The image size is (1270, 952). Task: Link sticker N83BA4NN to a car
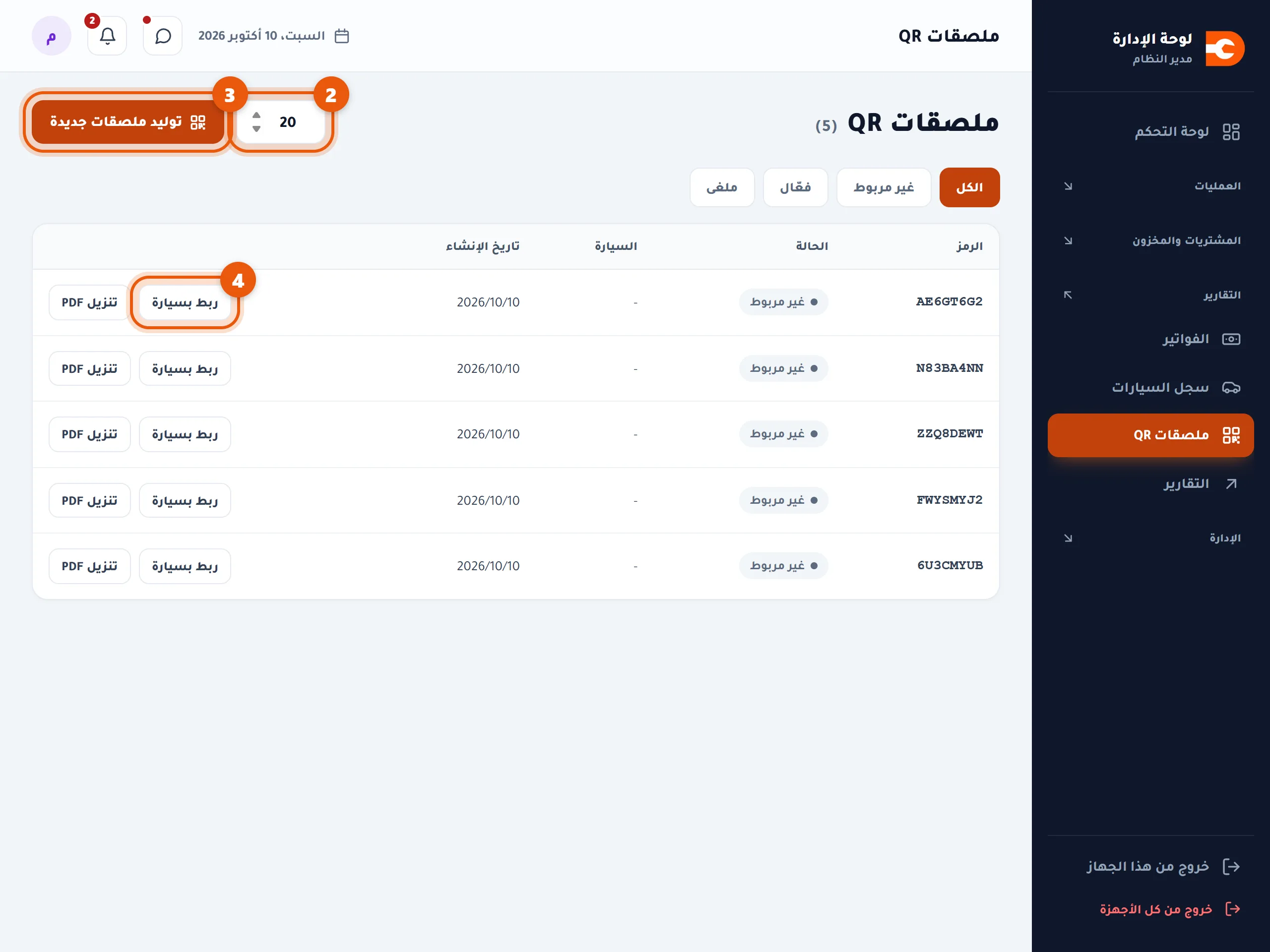185,368
